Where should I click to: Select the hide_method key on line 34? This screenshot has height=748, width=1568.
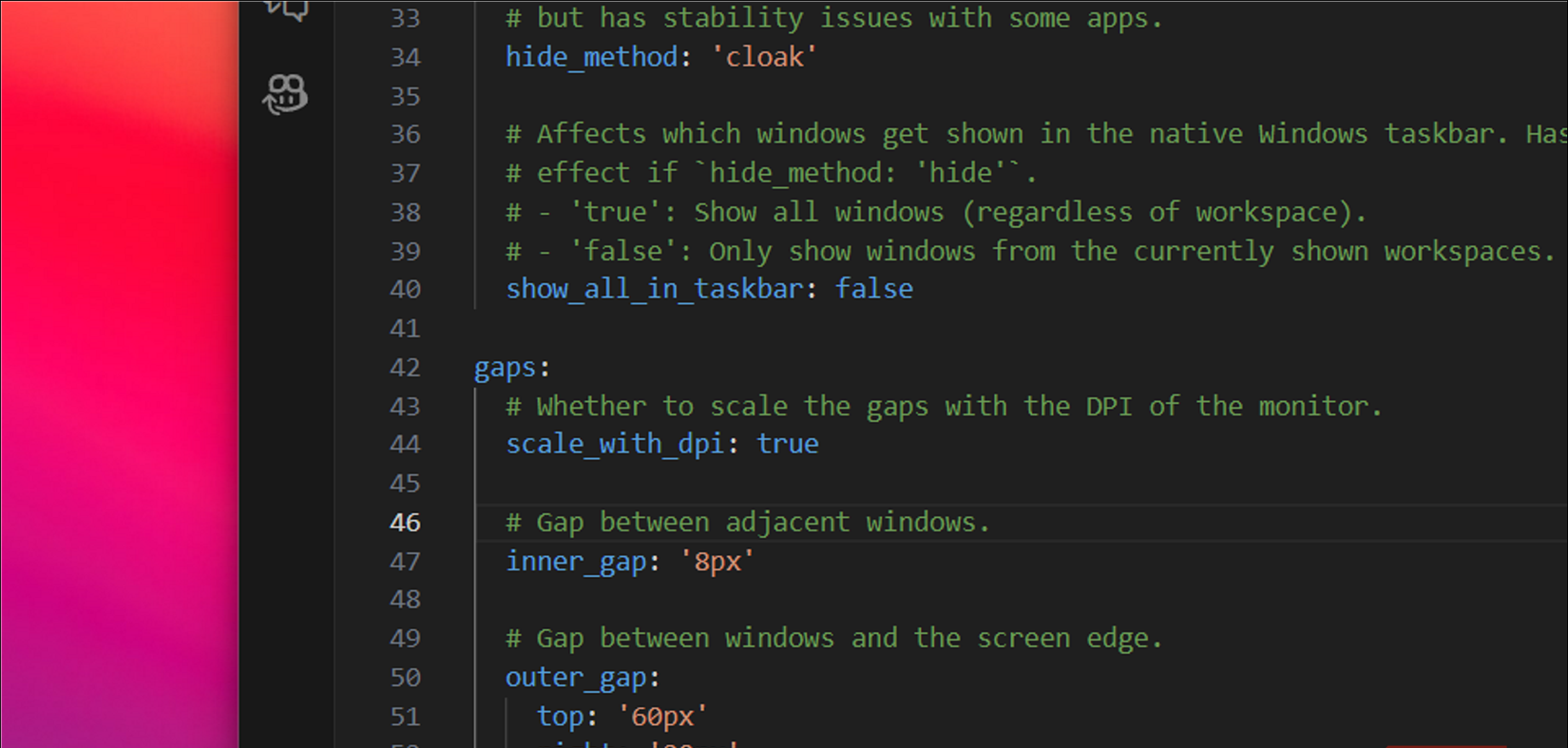tap(591, 57)
